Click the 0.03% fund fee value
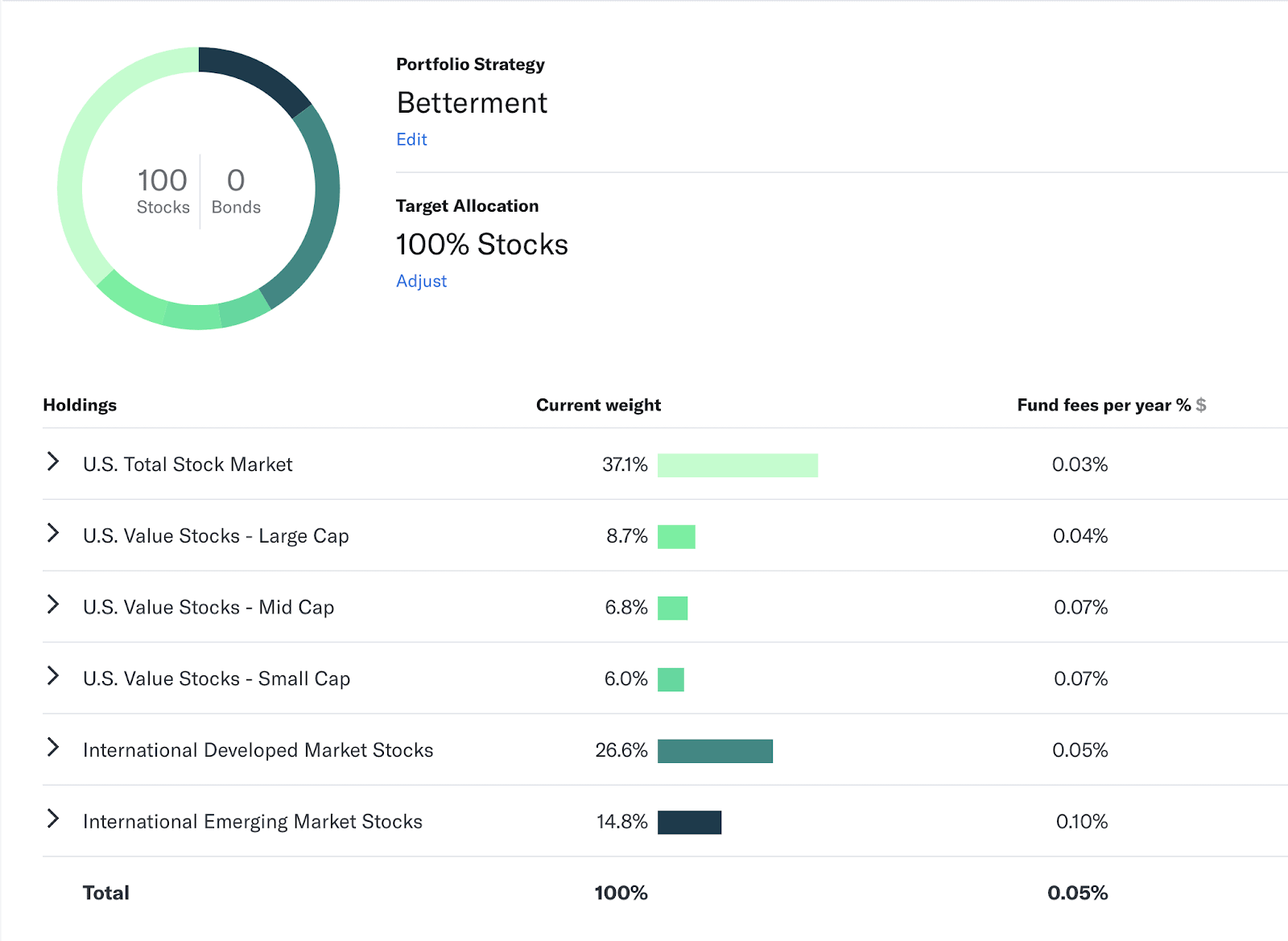The width and height of the screenshot is (1288, 941). click(1080, 464)
